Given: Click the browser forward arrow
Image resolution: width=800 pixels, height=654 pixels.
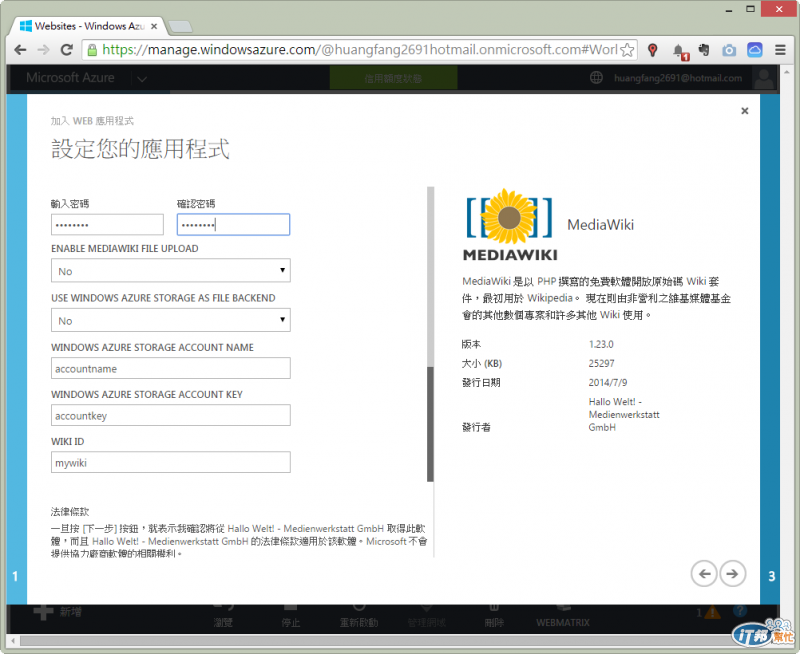Looking at the screenshot, I should (x=43, y=49).
